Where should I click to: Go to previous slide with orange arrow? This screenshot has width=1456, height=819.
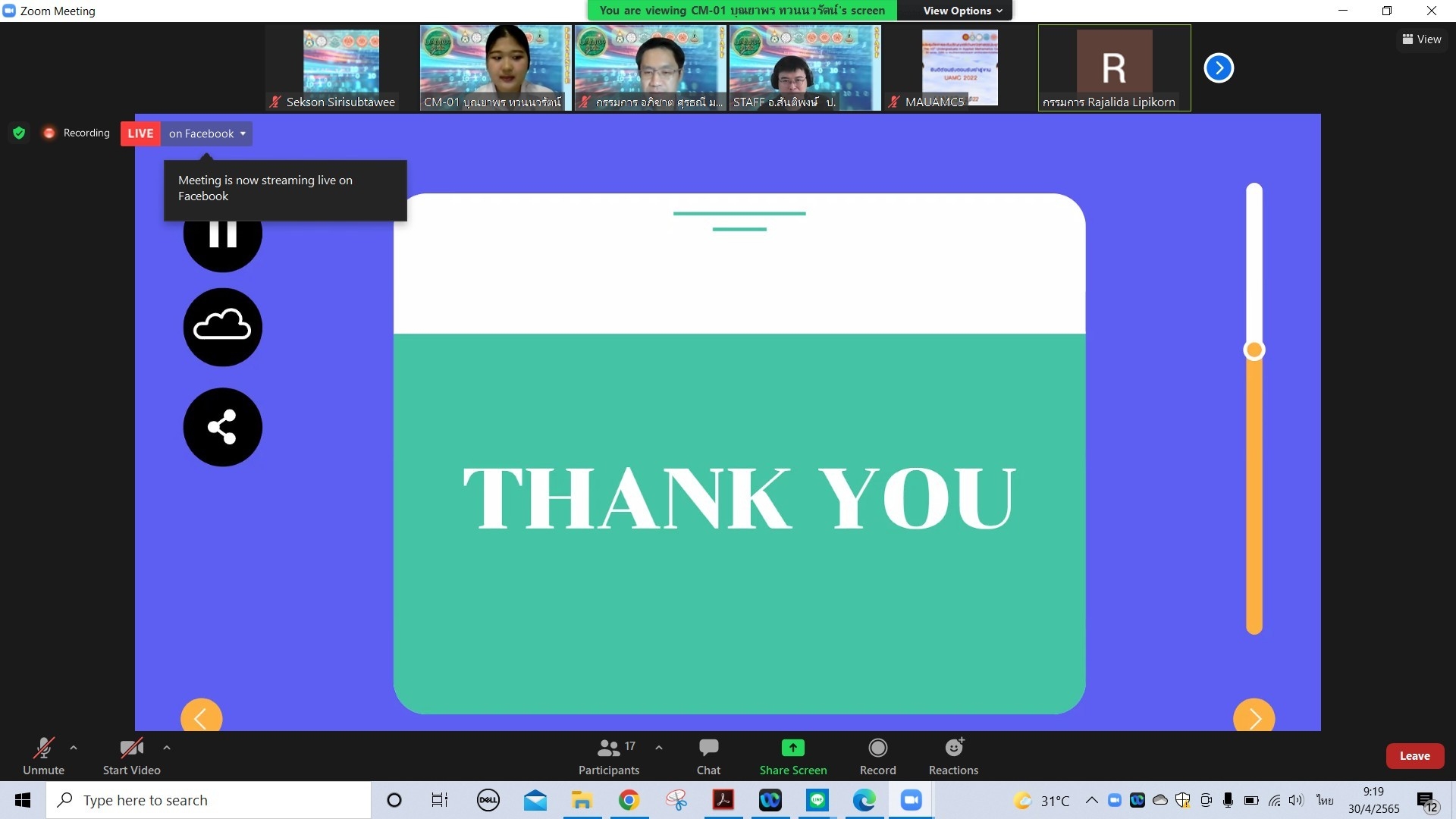201,715
